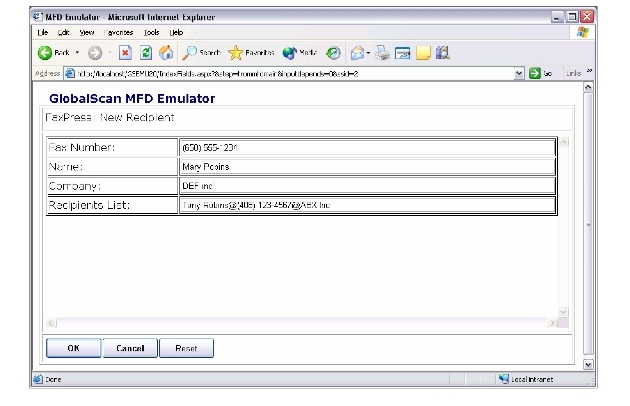This screenshot has width=630, height=406.
Task: Open the Tools menu
Action: click(151, 33)
